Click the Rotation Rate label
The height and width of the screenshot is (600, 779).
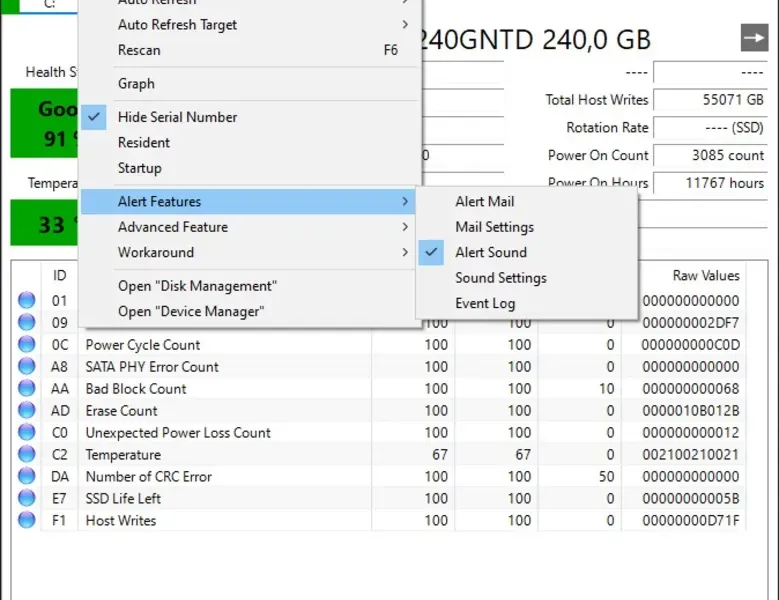(607, 128)
